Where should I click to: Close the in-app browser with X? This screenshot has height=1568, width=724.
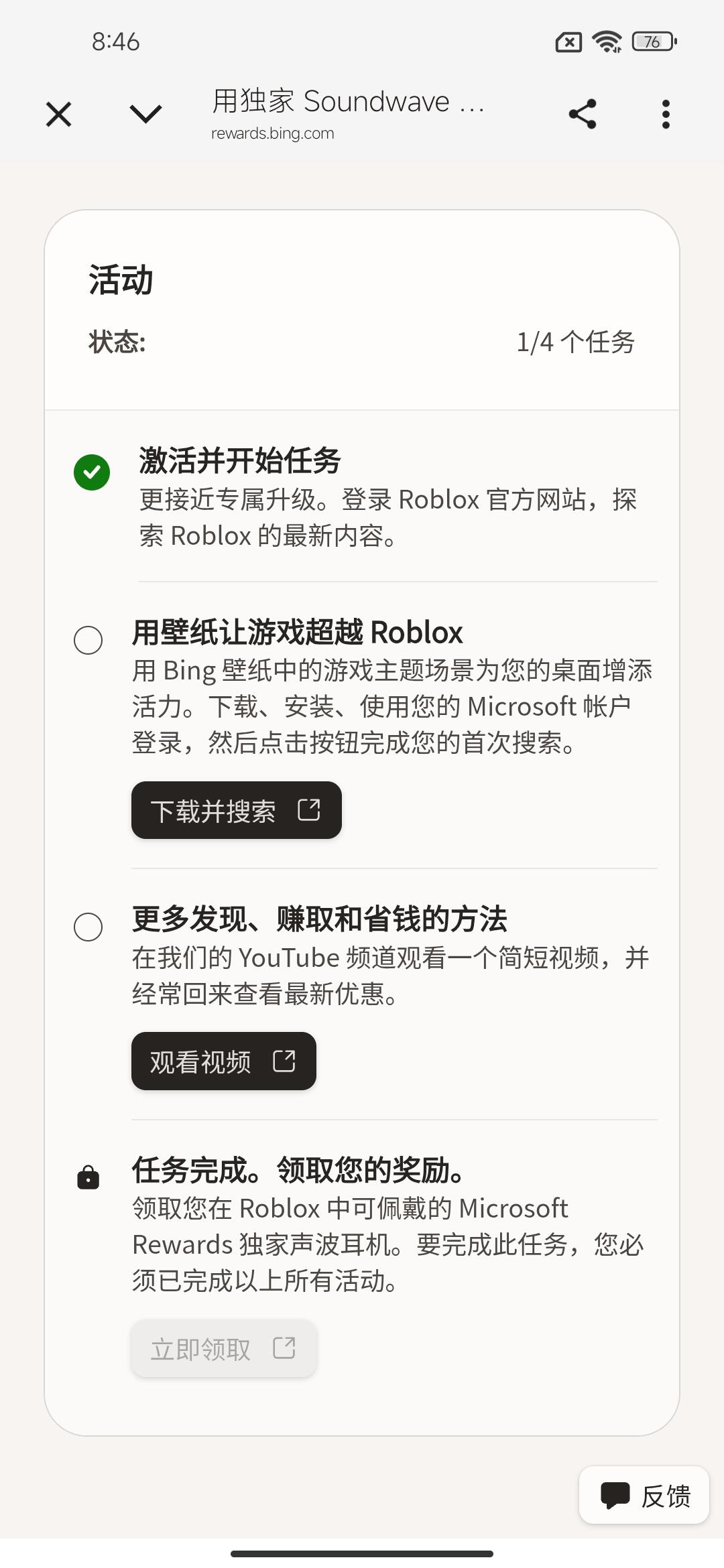point(59,114)
